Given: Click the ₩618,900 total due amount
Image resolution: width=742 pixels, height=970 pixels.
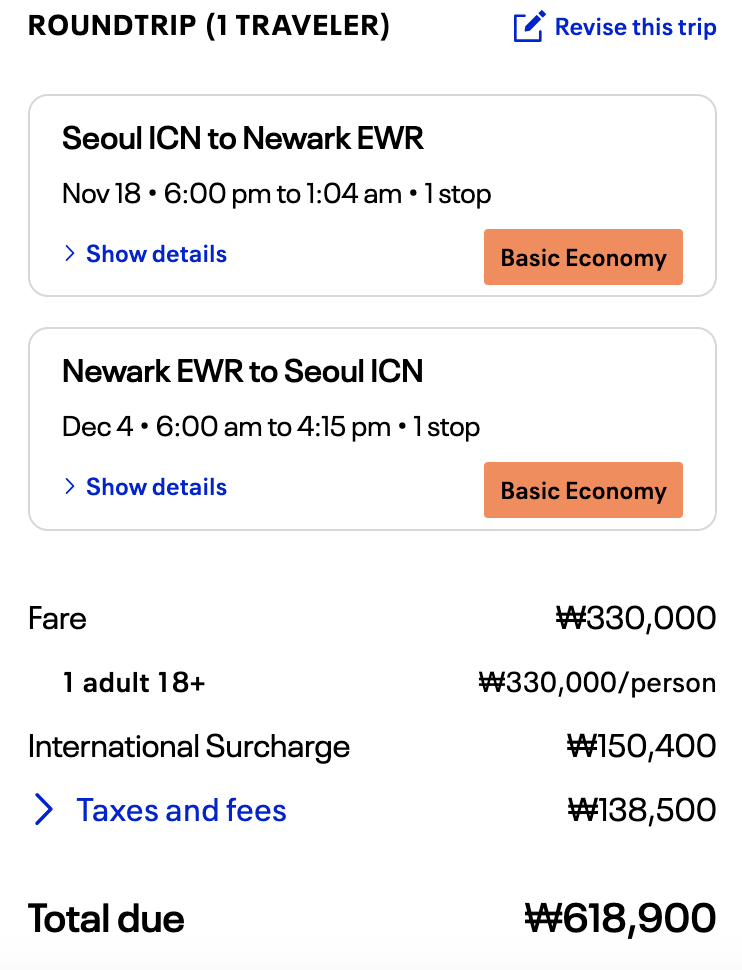Looking at the screenshot, I should point(620,918).
